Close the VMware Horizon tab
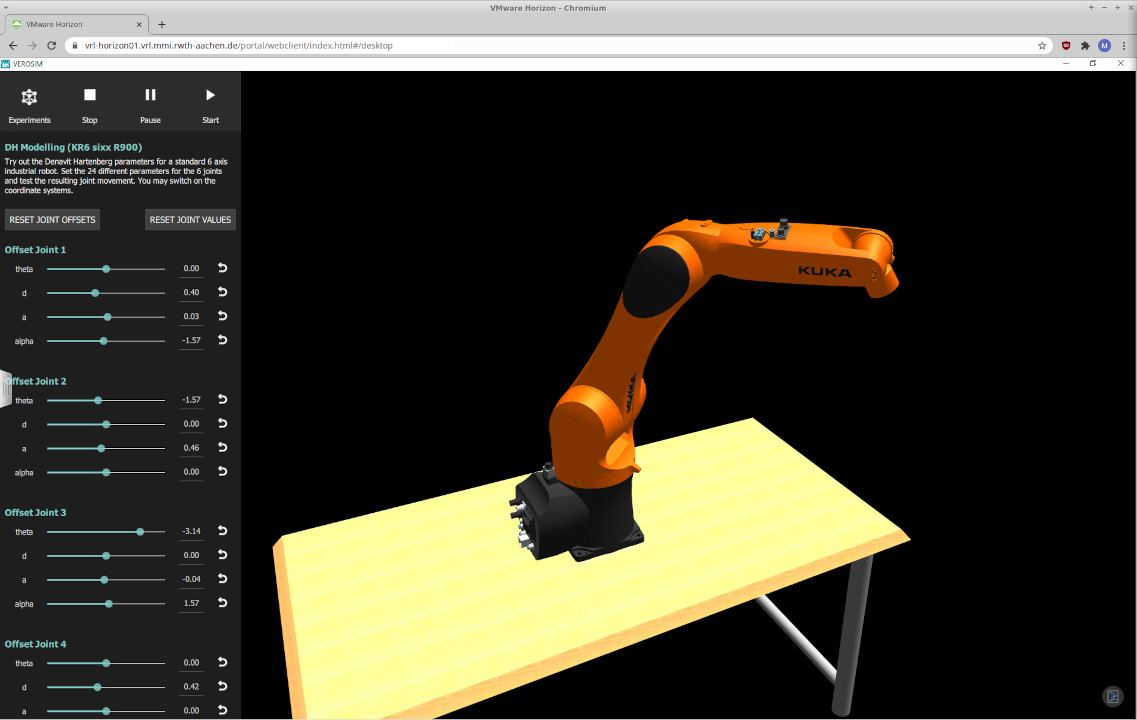1137x720 pixels. coord(138,24)
